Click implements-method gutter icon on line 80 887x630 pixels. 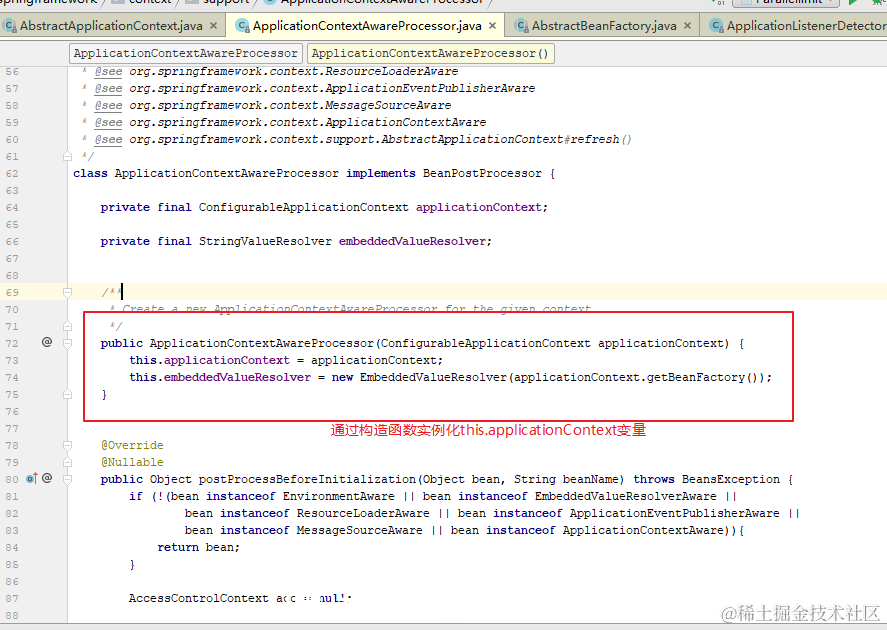[32, 478]
